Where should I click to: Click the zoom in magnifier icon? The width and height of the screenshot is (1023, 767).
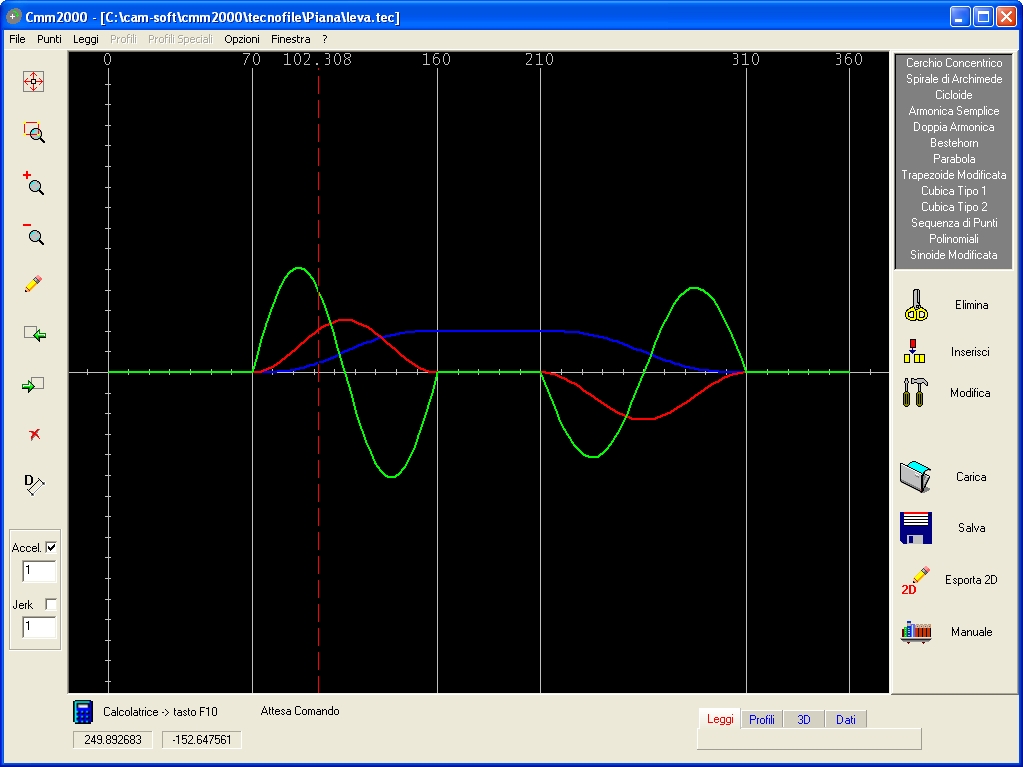33,183
